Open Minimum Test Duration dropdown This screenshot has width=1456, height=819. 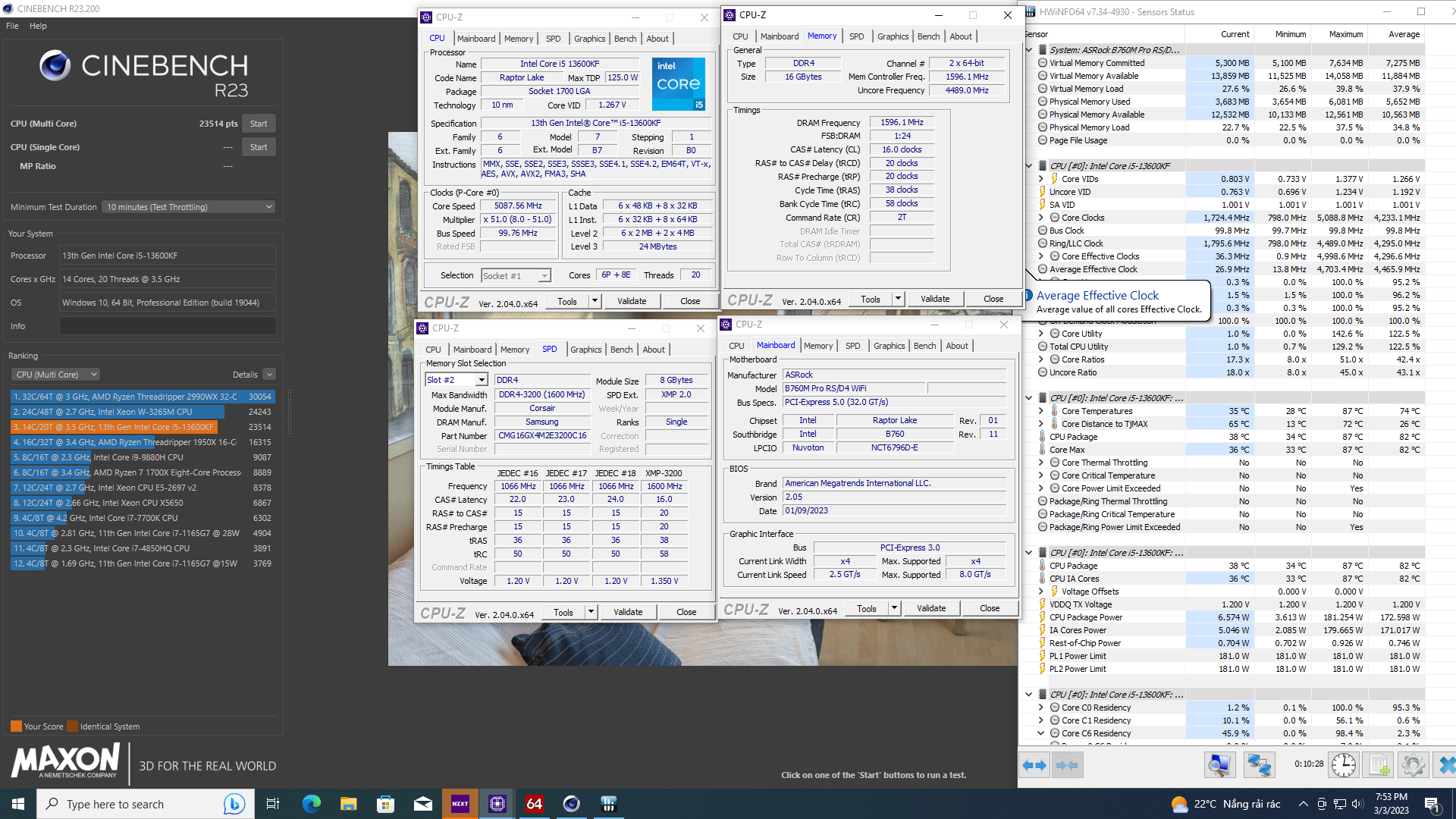coord(189,207)
